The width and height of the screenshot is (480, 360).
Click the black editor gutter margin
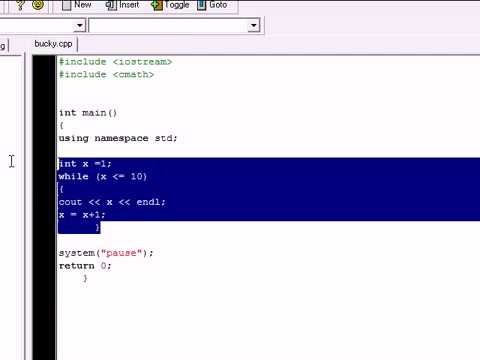click(x=44, y=207)
